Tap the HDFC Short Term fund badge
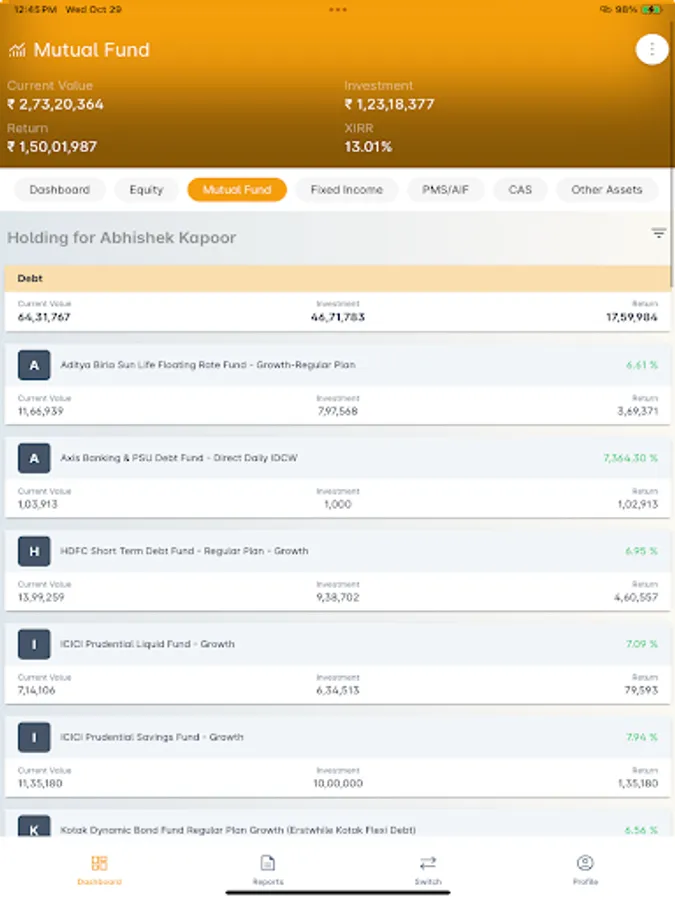 click(34, 551)
